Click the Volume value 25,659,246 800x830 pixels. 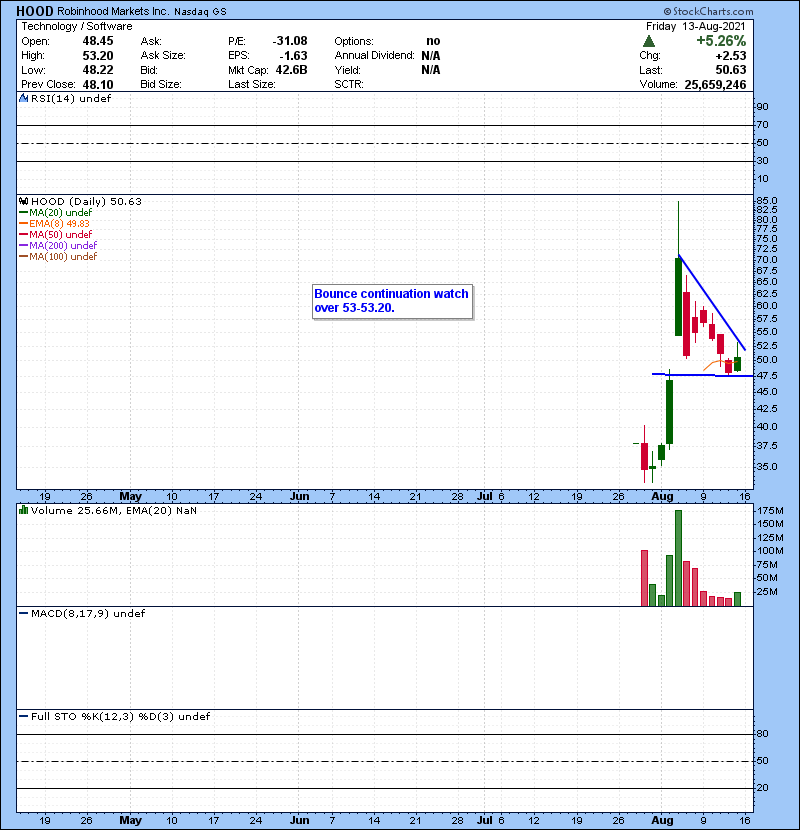(715, 85)
